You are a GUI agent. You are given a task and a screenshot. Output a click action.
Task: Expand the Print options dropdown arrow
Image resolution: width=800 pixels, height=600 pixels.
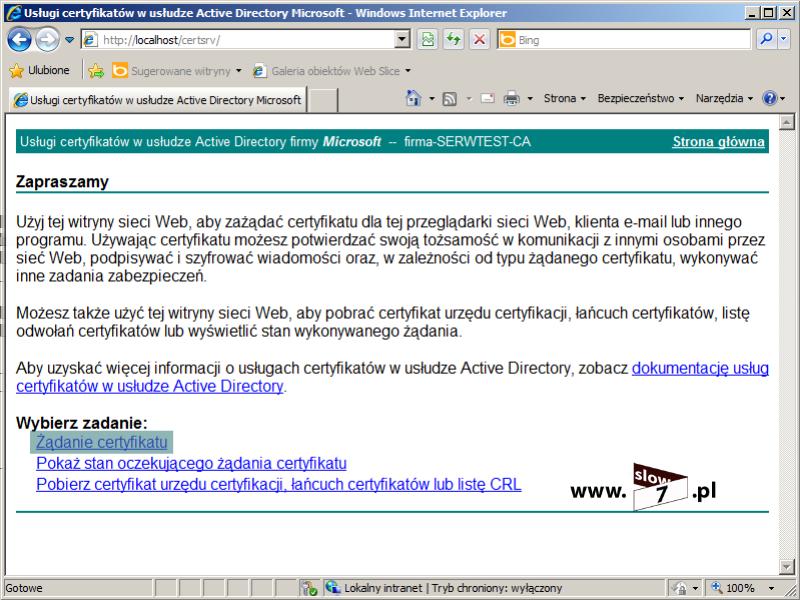[x=530, y=98]
